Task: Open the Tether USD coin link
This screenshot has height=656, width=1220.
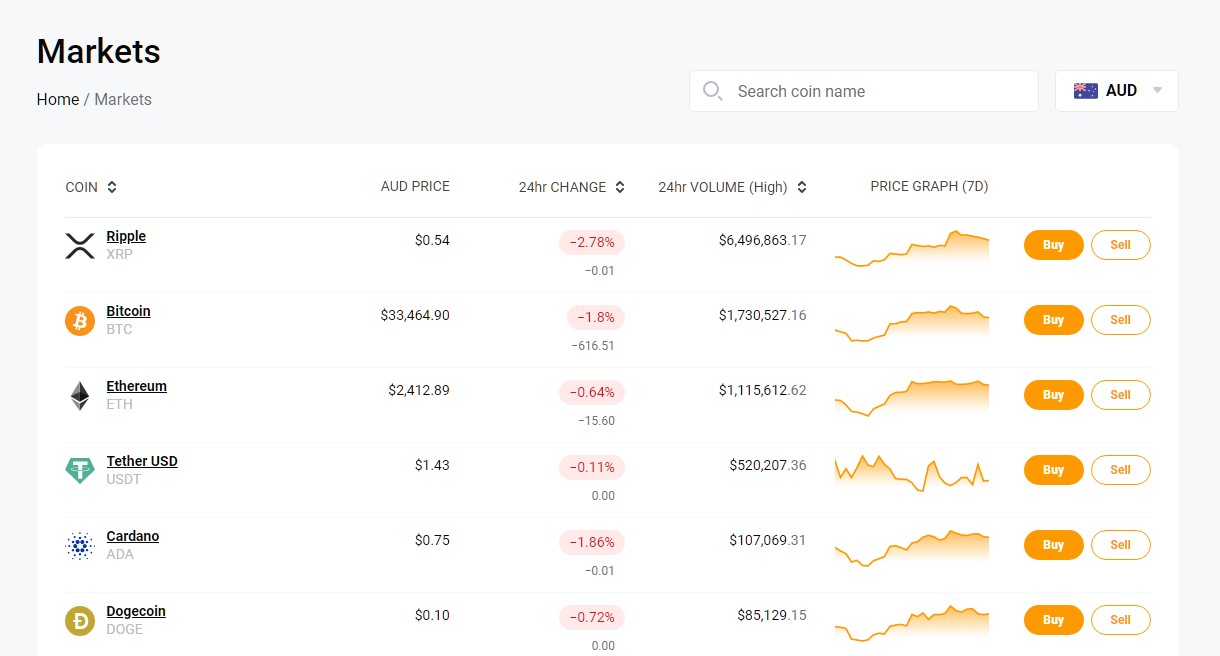Action: pyautogui.click(x=142, y=462)
